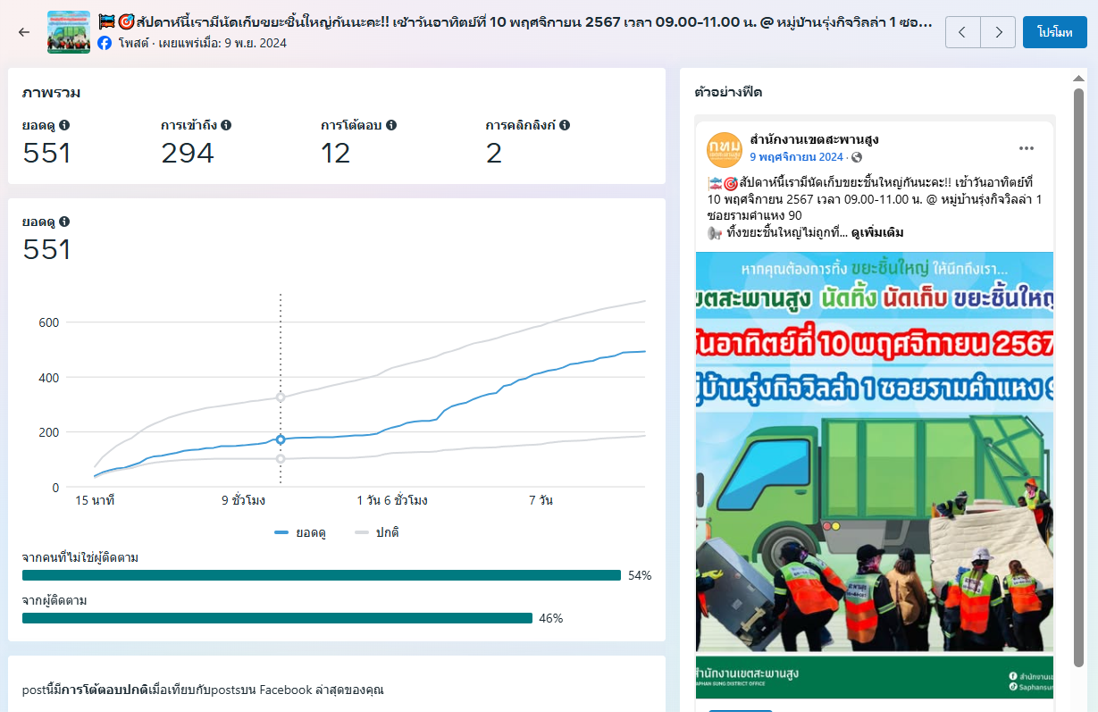Screen dimensions: 1098x712
Task: Click lower gray data point on chart
Action: coord(280,459)
